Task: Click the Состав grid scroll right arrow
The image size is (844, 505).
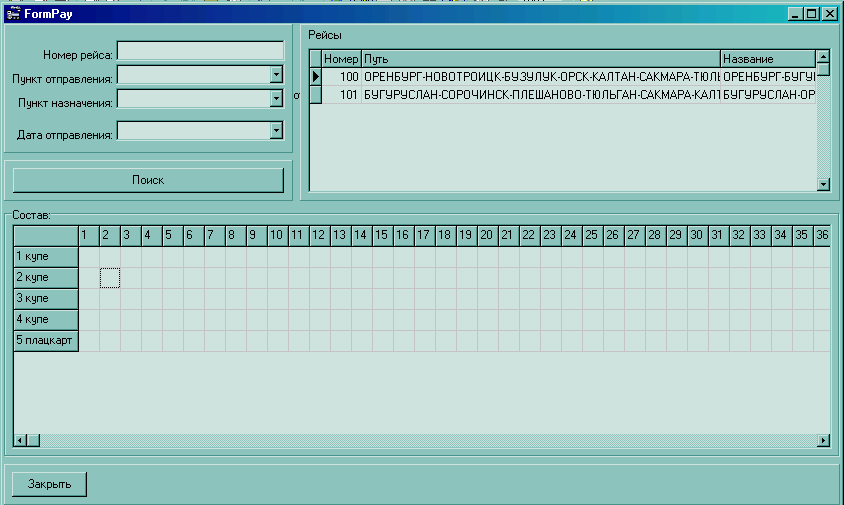Action: tap(823, 440)
